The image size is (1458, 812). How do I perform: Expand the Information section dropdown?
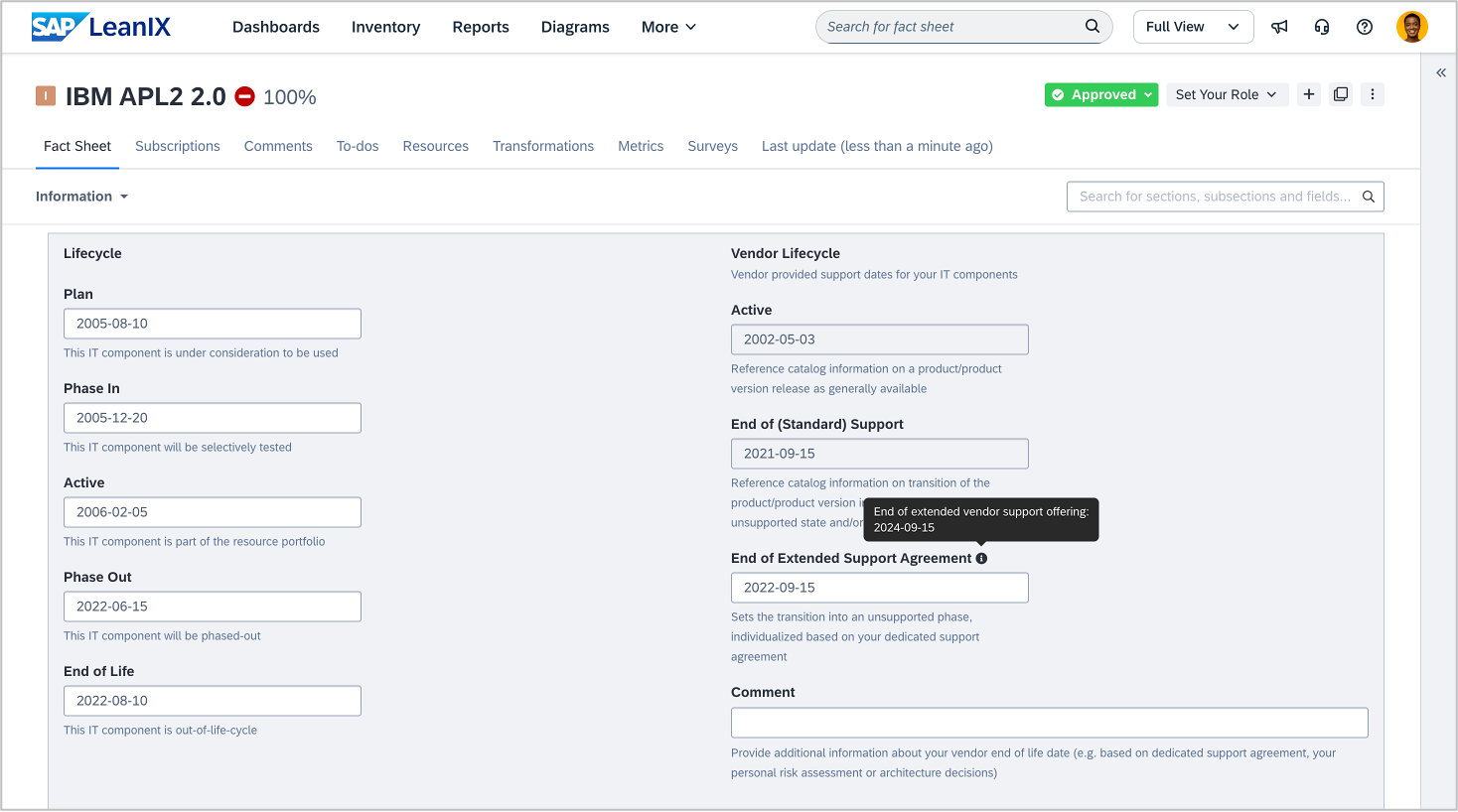point(82,197)
